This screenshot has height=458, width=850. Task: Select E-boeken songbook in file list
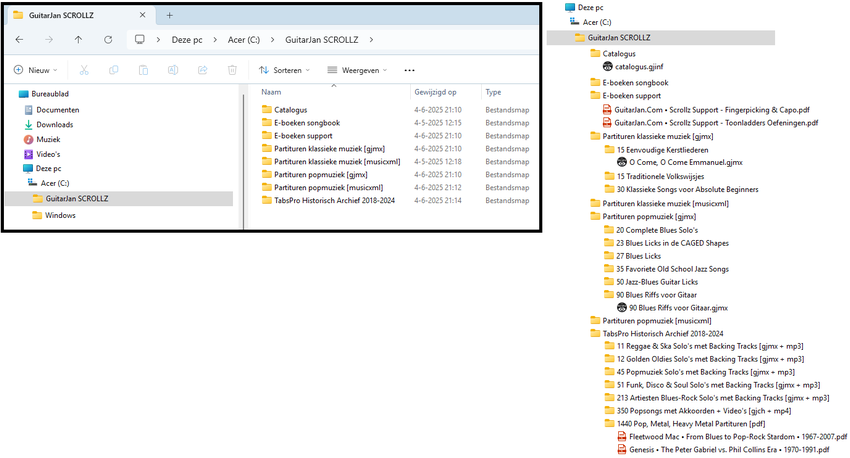pyautogui.click(x=301, y=122)
